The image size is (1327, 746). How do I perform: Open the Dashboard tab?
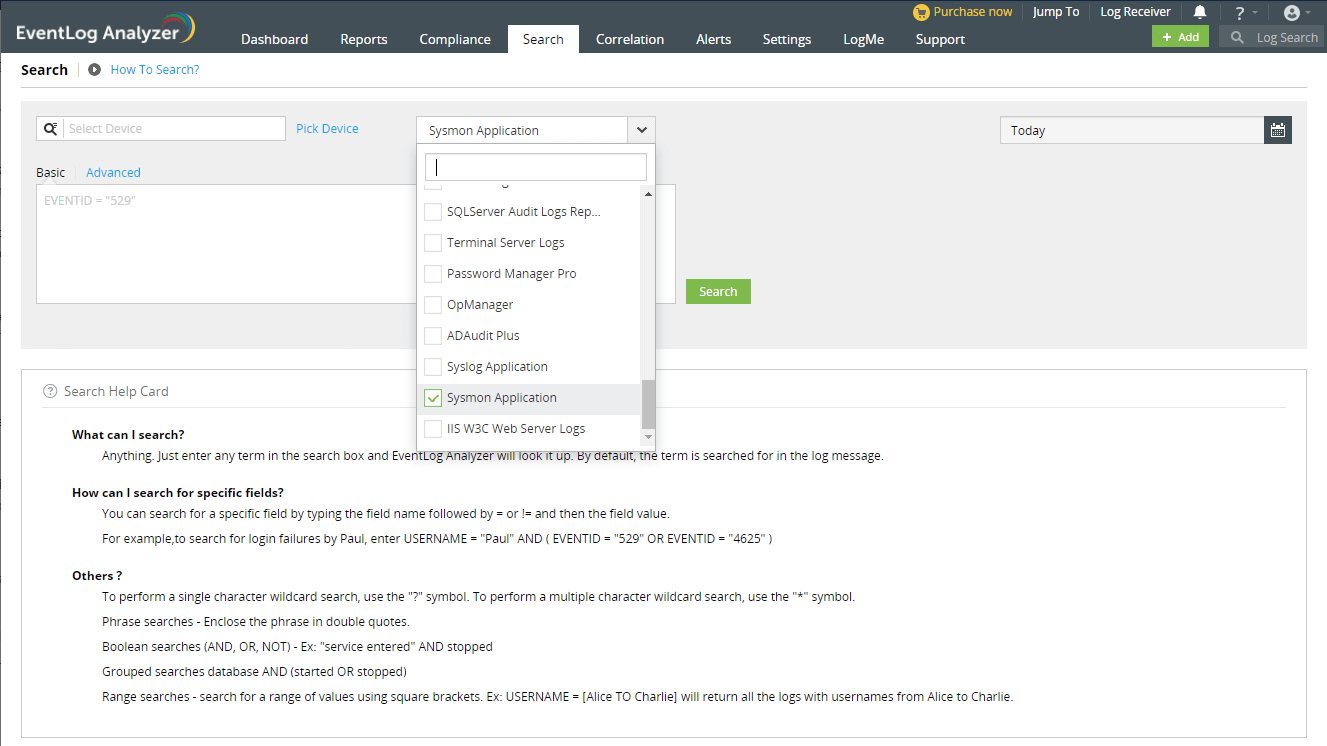(275, 39)
